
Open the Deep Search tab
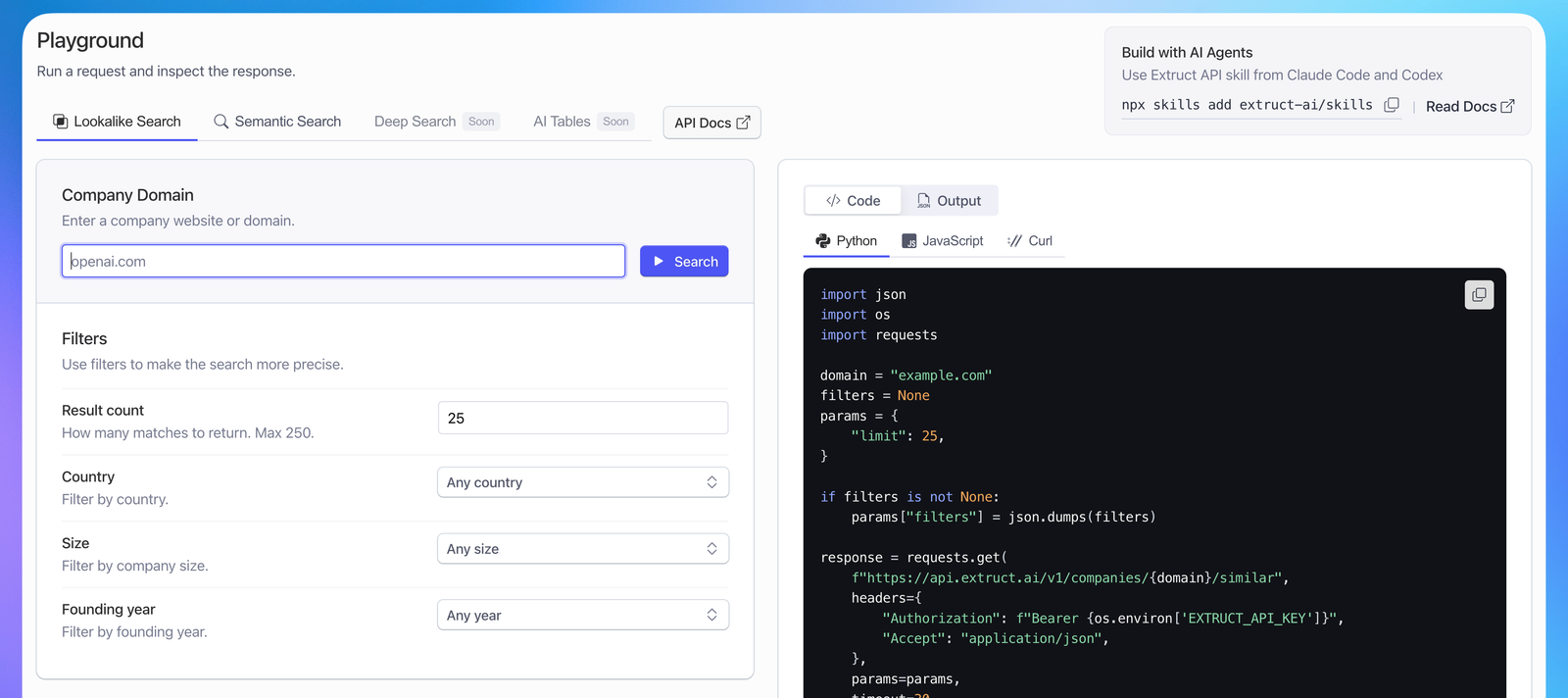tap(415, 122)
